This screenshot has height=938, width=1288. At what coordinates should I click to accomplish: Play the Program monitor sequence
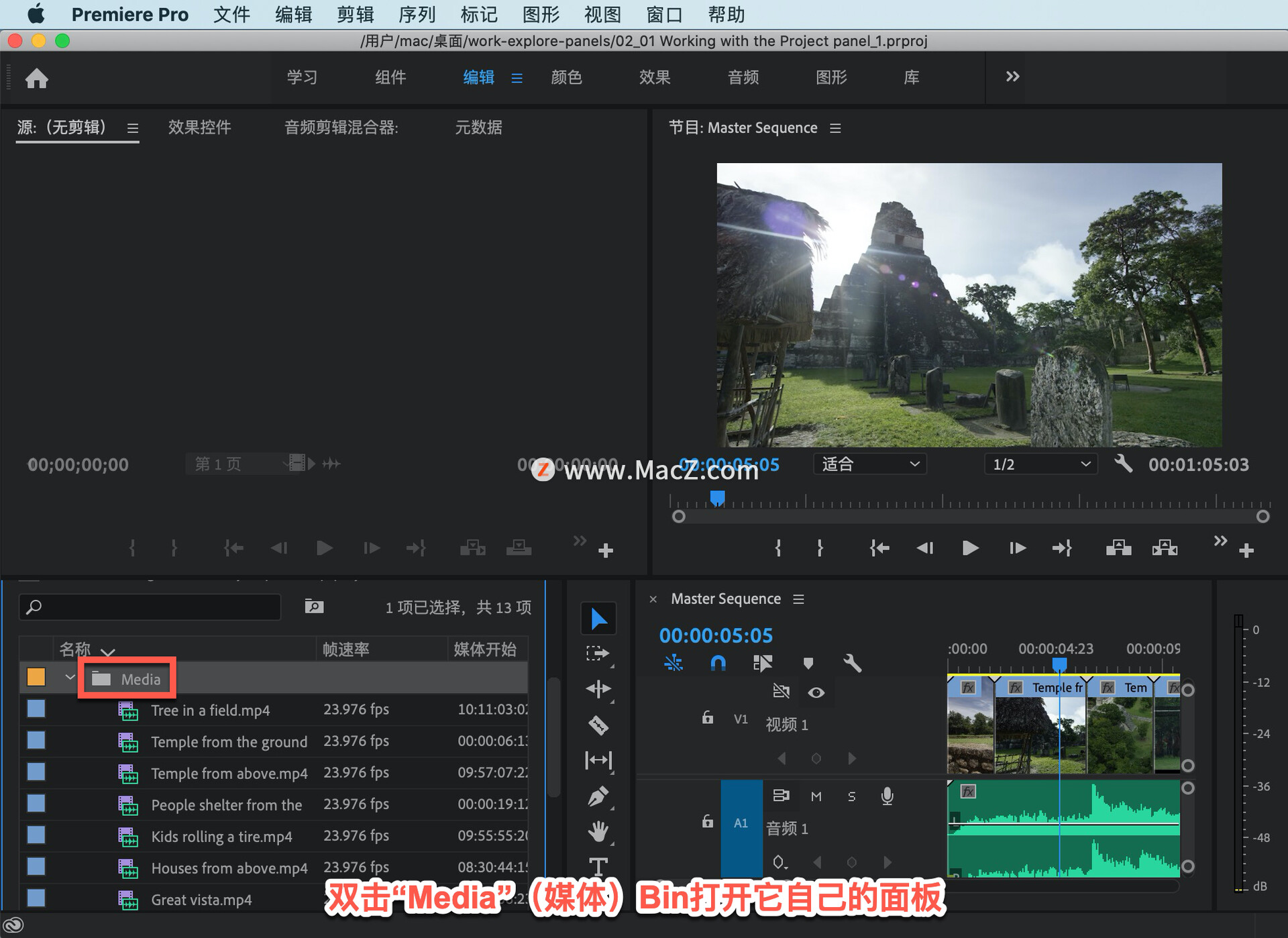[970, 548]
